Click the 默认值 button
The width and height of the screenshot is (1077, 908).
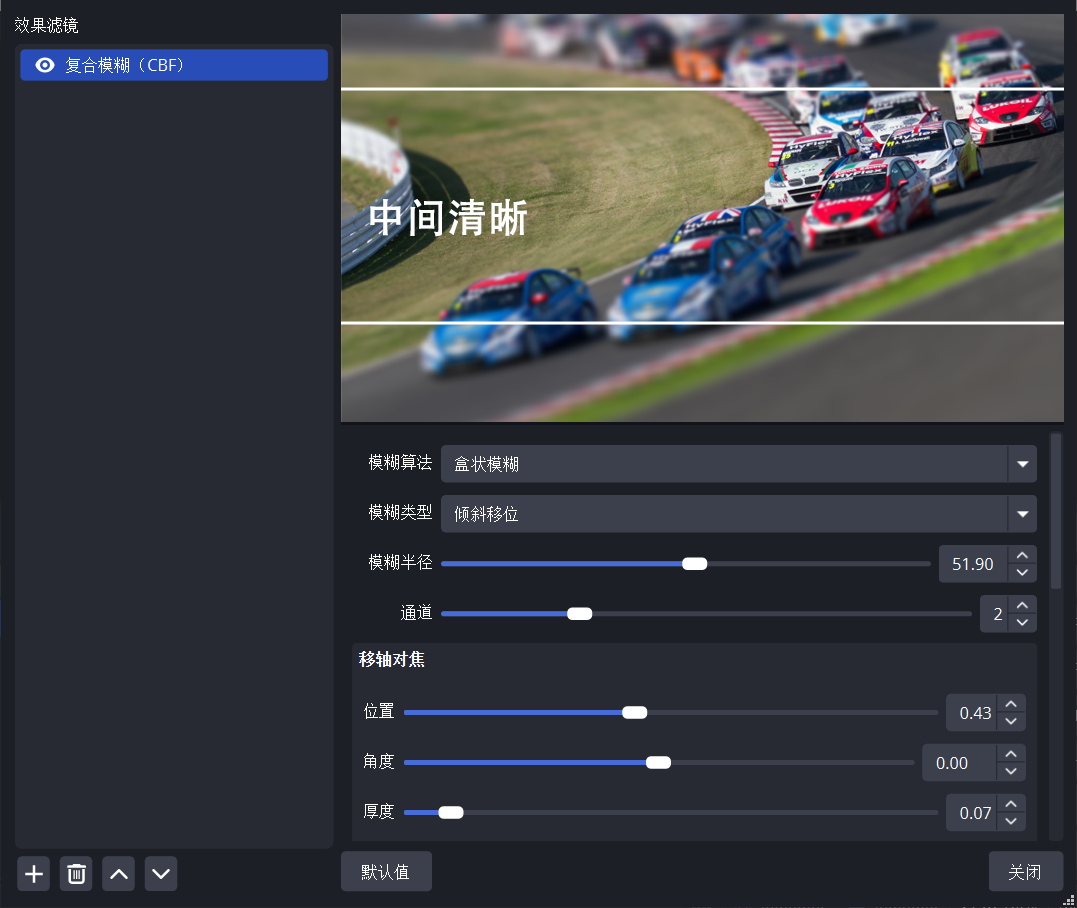click(x=386, y=872)
